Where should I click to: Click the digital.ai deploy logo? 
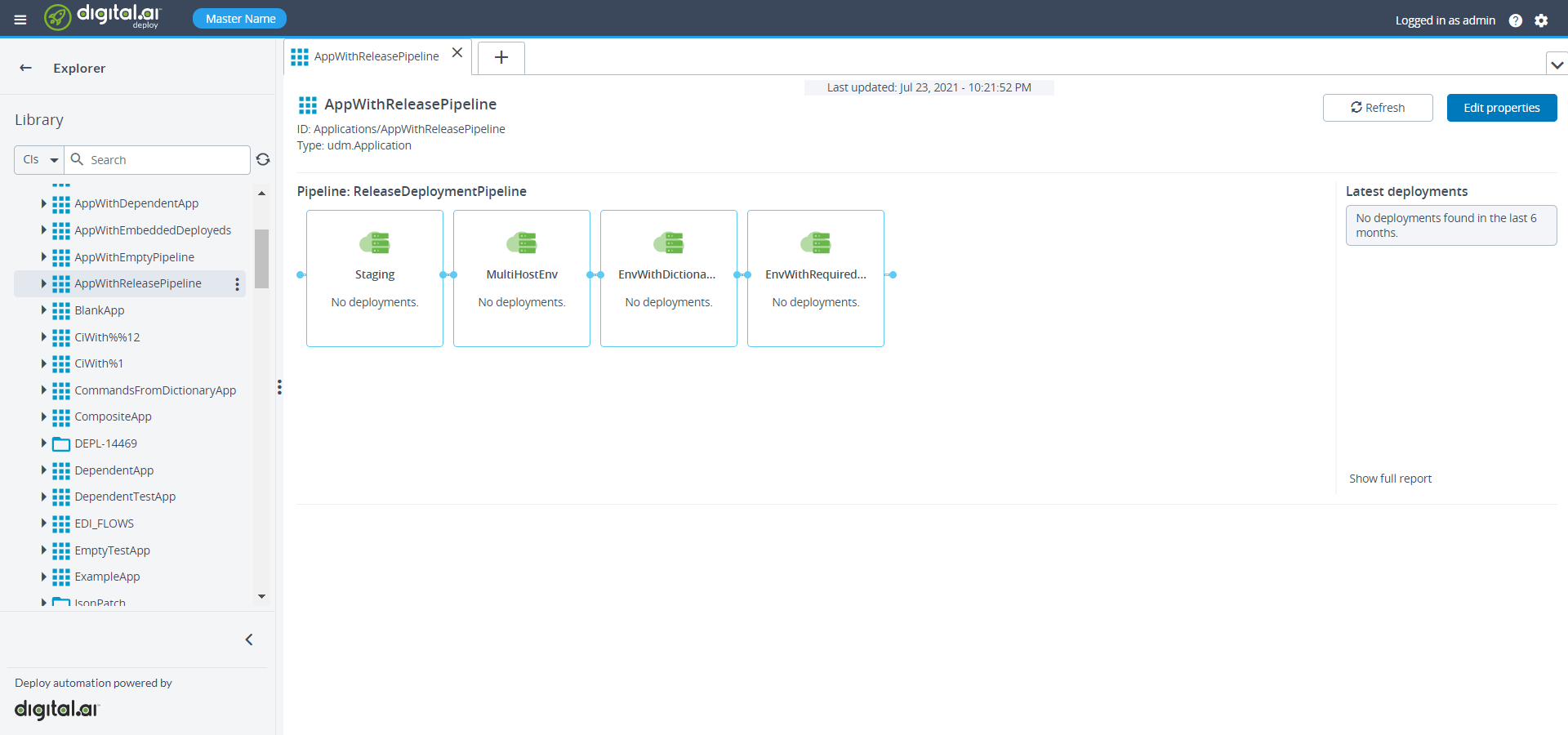tap(103, 17)
